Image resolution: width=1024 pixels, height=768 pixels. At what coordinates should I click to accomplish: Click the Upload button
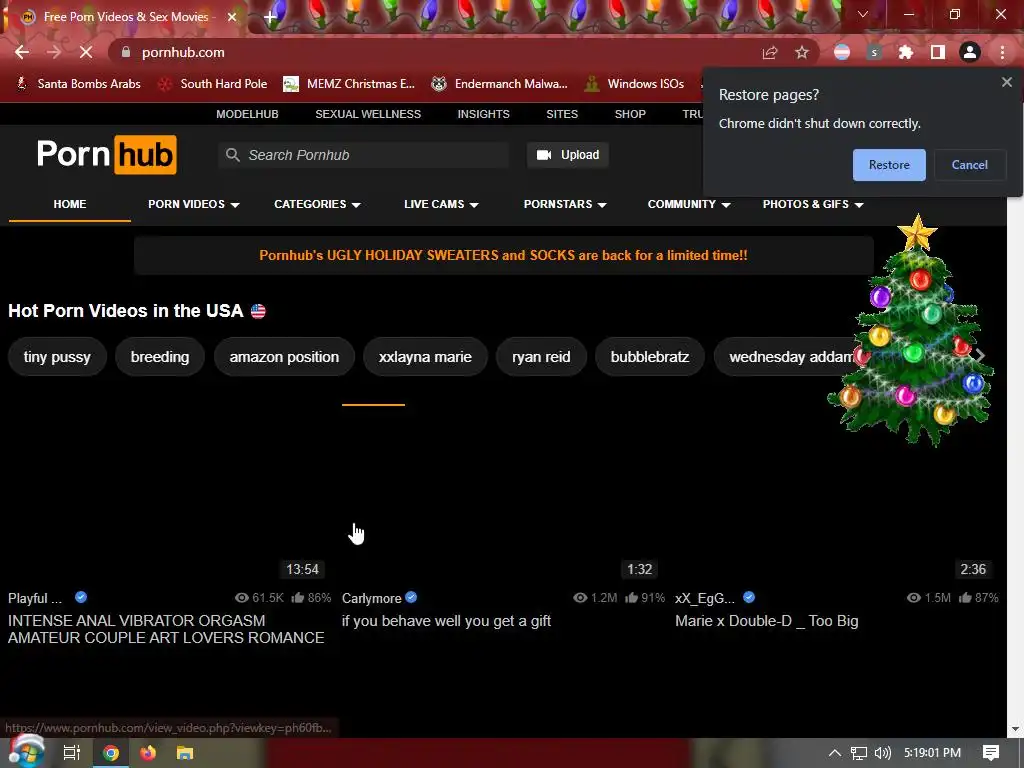[568, 155]
